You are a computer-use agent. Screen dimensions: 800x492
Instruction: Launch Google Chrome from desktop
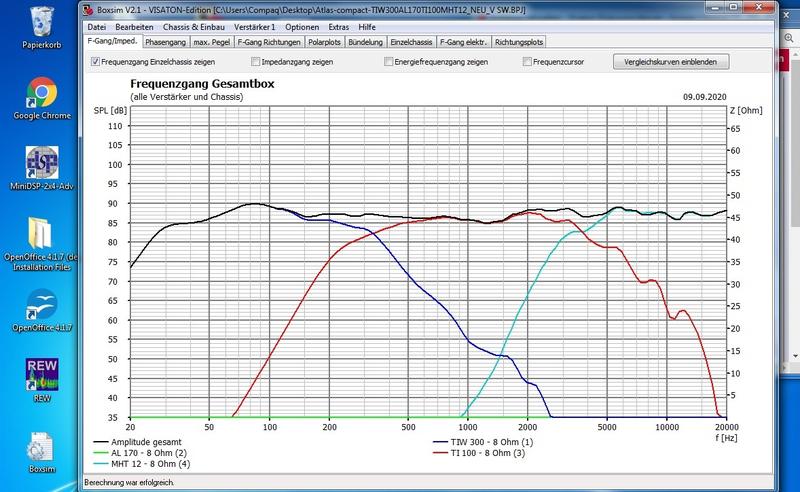(41, 95)
